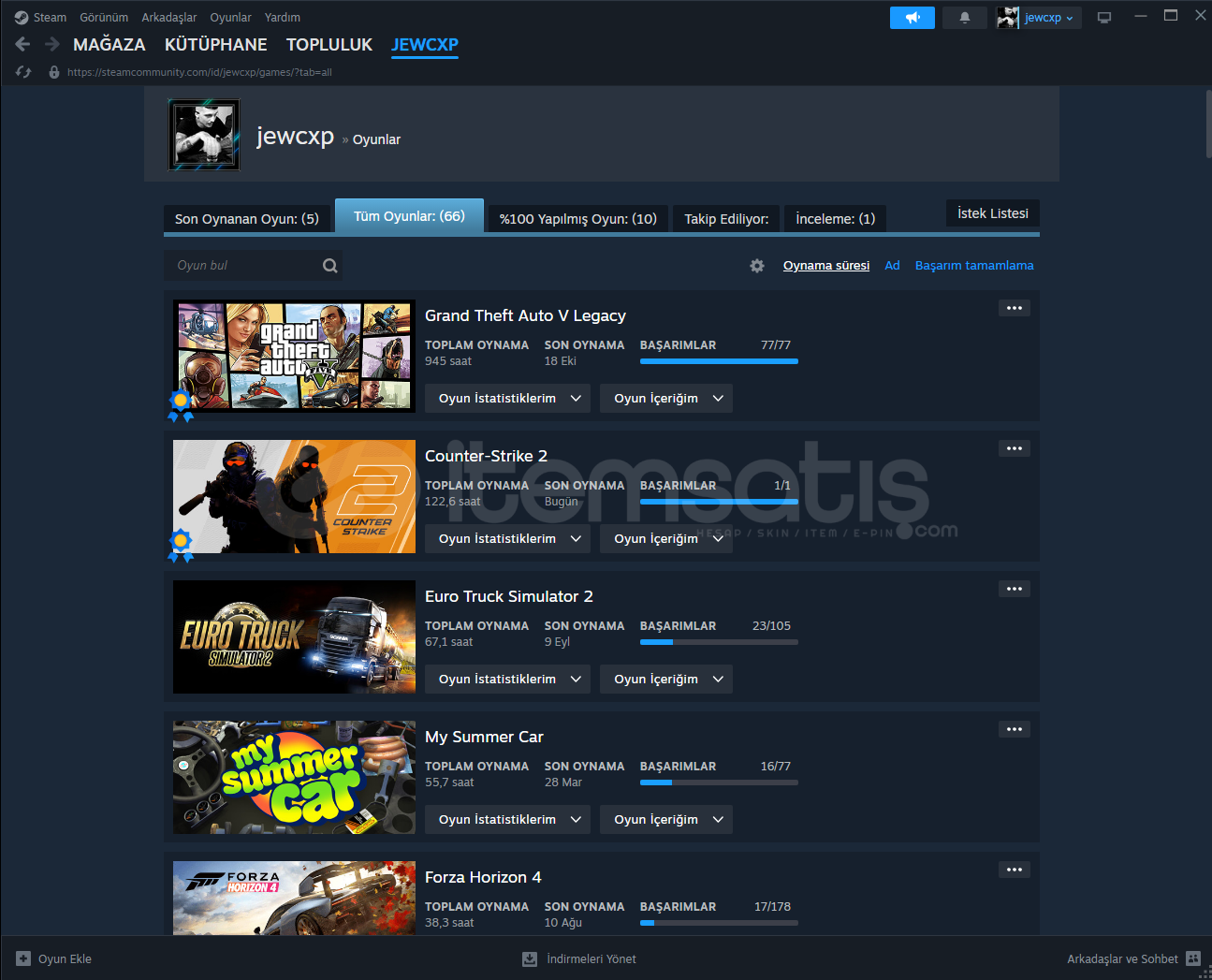Image resolution: width=1212 pixels, height=980 pixels.
Task: Sort games by Başarım tamamlama
Action: [x=973, y=266]
